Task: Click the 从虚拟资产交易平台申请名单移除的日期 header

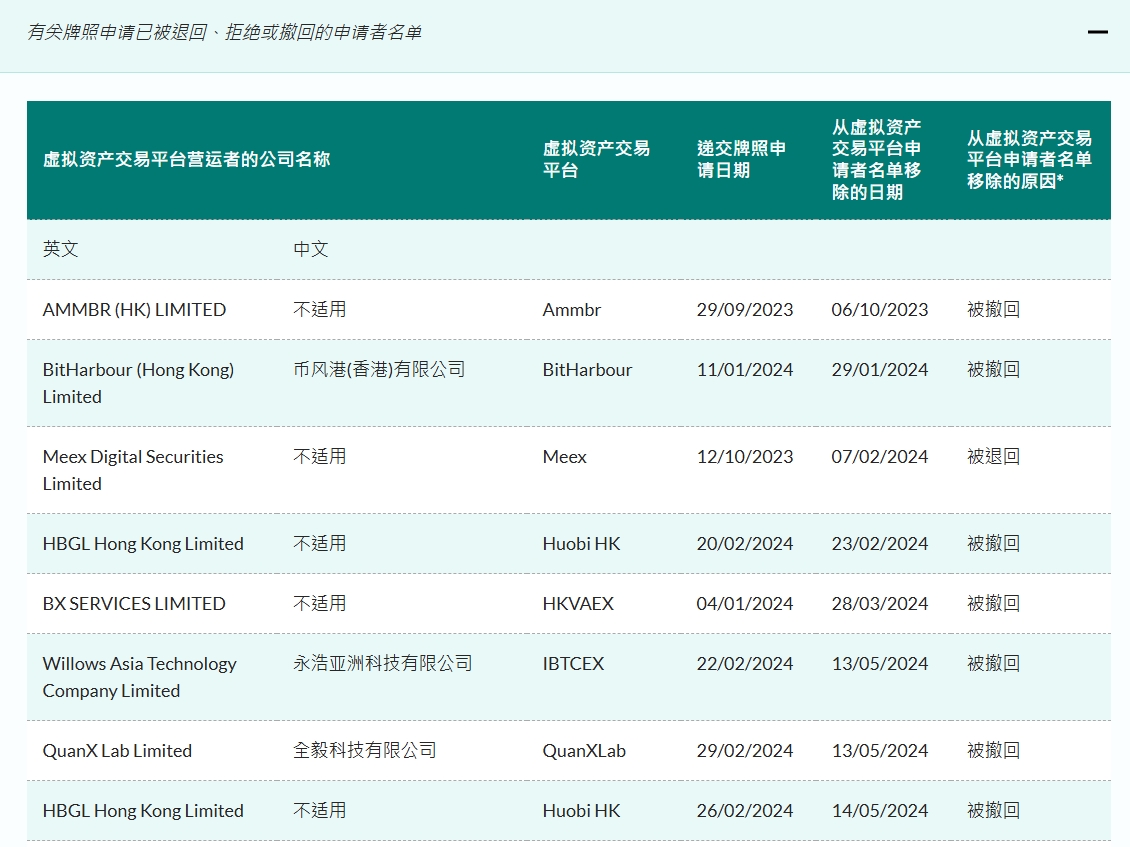Action: coord(876,159)
